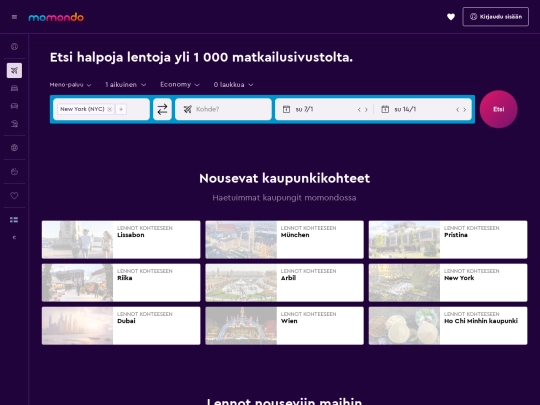Image resolution: width=540 pixels, height=405 pixels.
Task: Open flights to Arbil card
Action: pos(284,283)
